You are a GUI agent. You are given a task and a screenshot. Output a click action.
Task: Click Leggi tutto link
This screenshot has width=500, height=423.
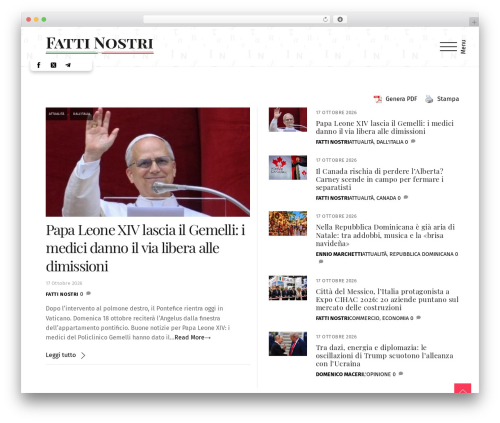click(61, 355)
